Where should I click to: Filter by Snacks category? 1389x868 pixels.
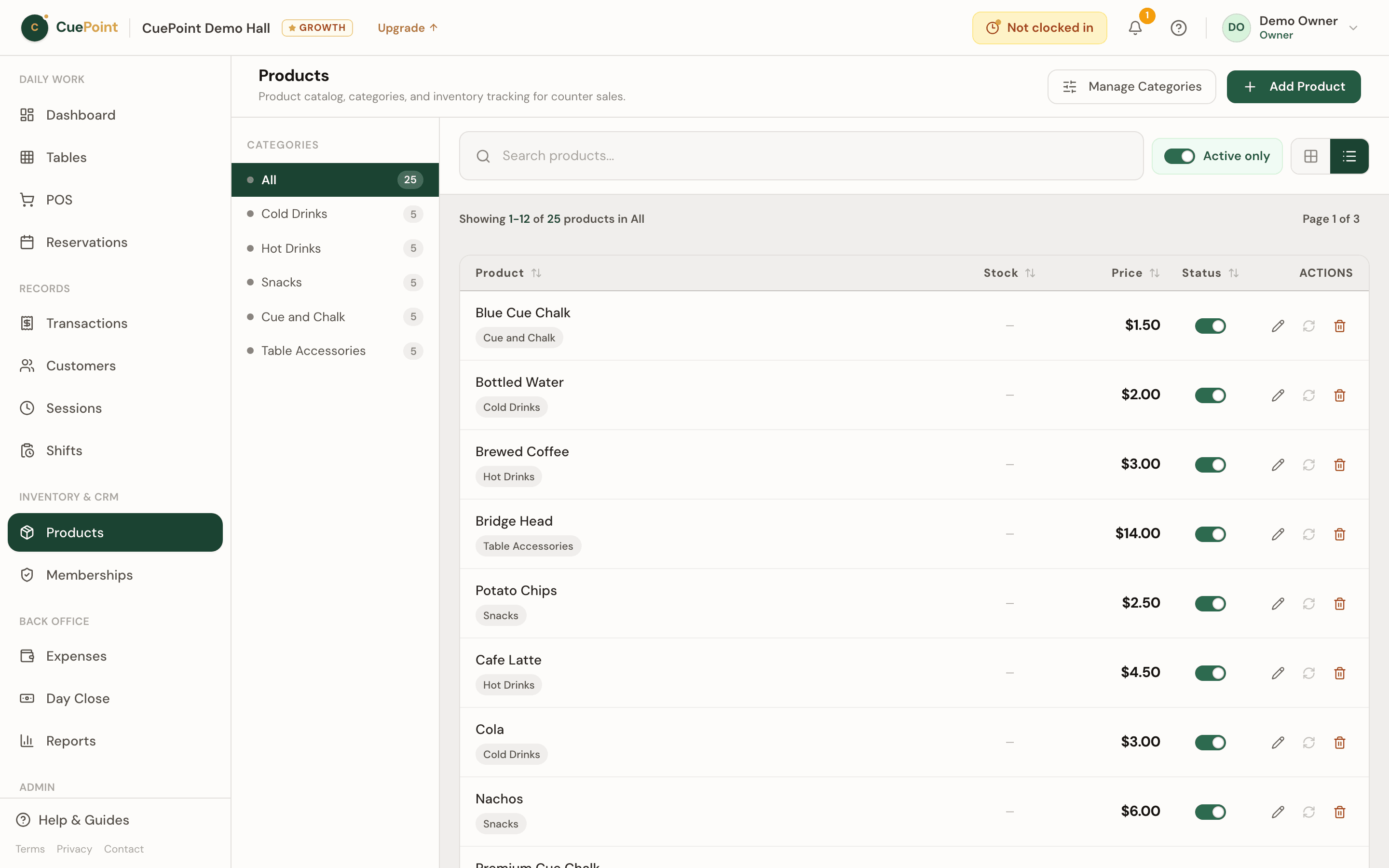[335, 283]
